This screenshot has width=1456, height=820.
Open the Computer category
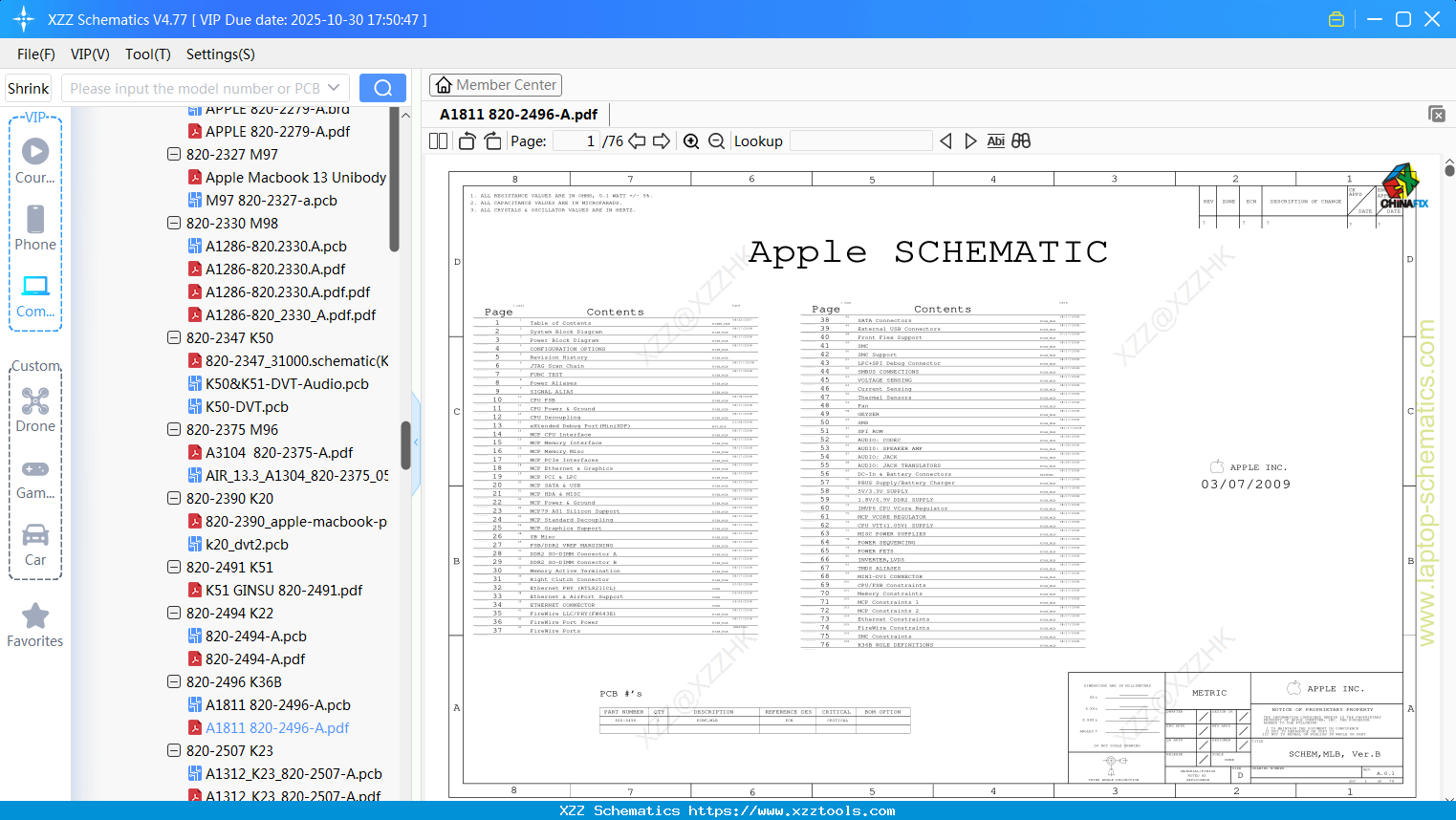pyautogui.click(x=35, y=295)
